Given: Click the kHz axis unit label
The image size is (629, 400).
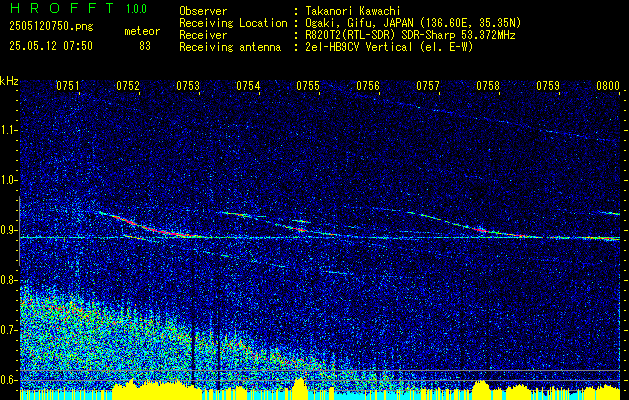Looking at the screenshot, I should (x=9, y=81).
